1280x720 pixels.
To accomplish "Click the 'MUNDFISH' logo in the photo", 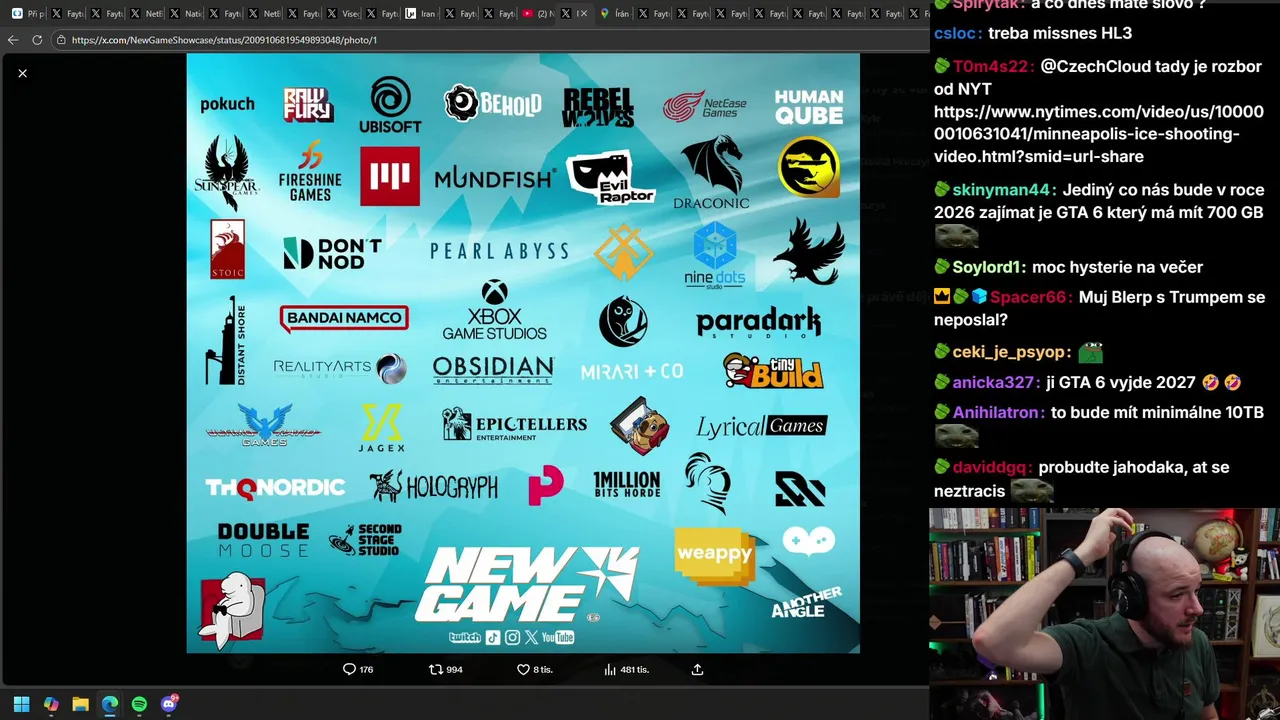I will tap(495, 179).
